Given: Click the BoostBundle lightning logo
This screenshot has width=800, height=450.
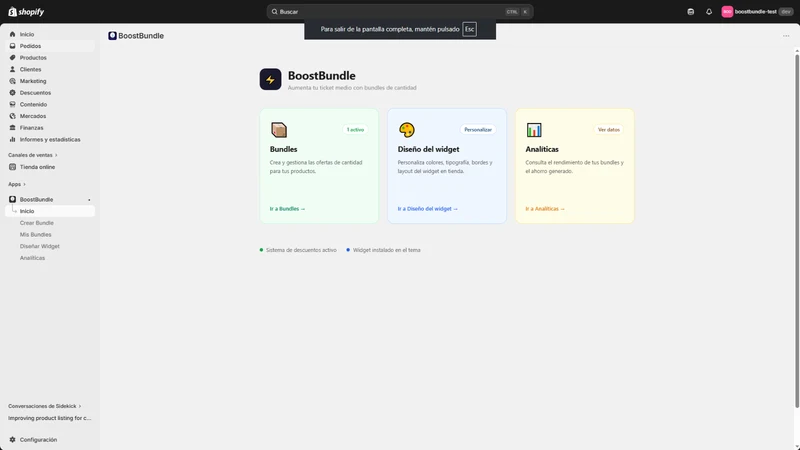Looking at the screenshot, I should tap(270, 79).
